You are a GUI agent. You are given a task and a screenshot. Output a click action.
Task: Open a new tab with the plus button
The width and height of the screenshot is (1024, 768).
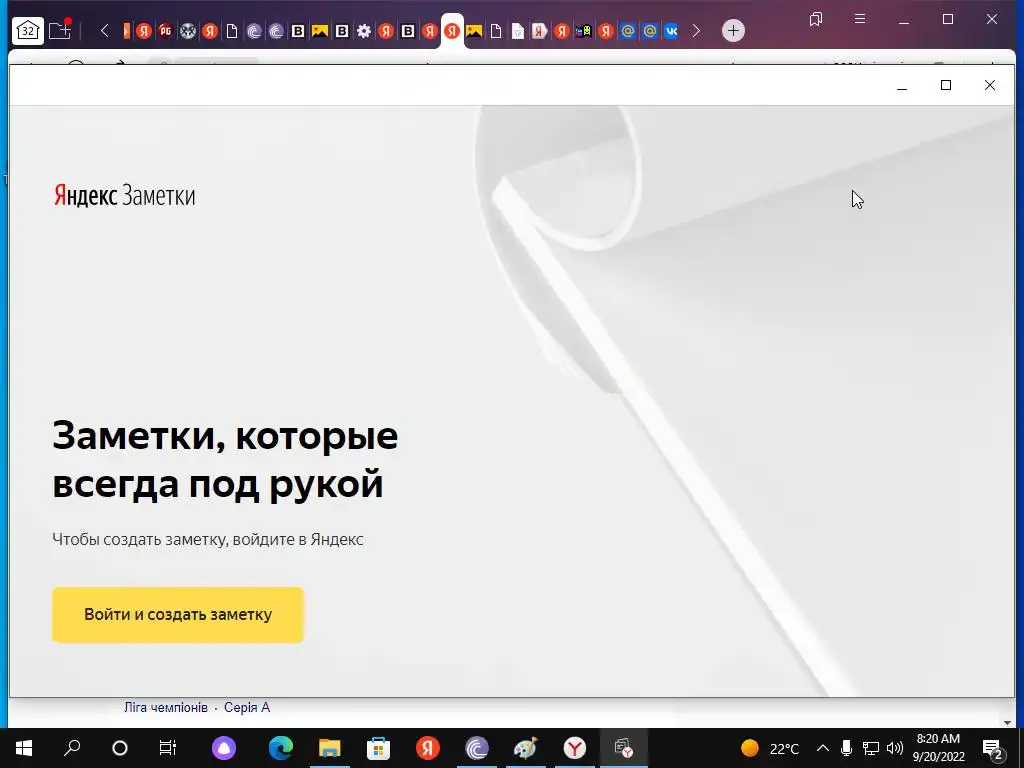pos(733,31)
